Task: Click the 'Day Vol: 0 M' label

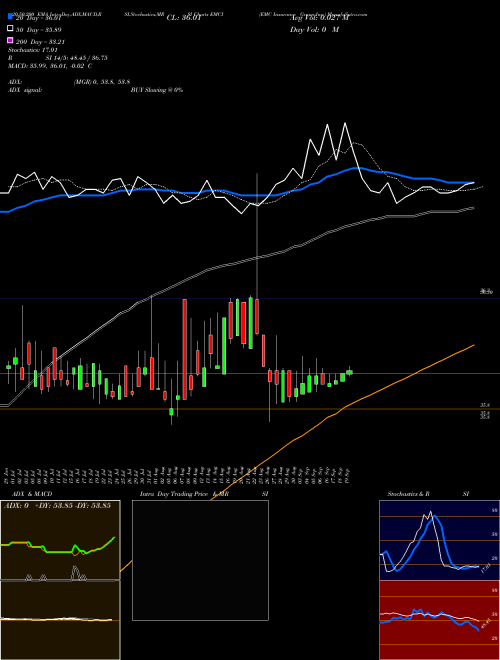Action: point(314,30)
